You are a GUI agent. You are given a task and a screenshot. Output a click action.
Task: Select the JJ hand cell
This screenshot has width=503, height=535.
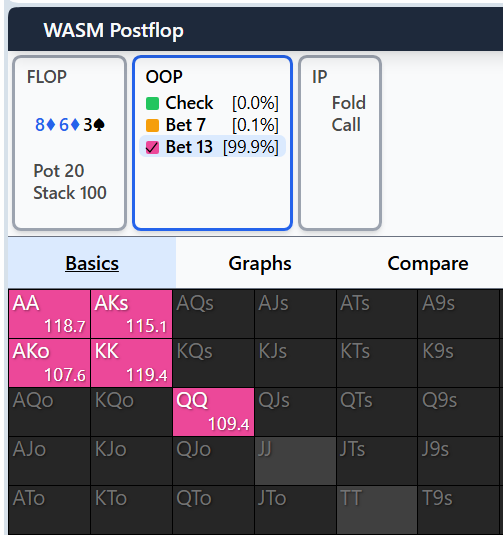[295, 461]
